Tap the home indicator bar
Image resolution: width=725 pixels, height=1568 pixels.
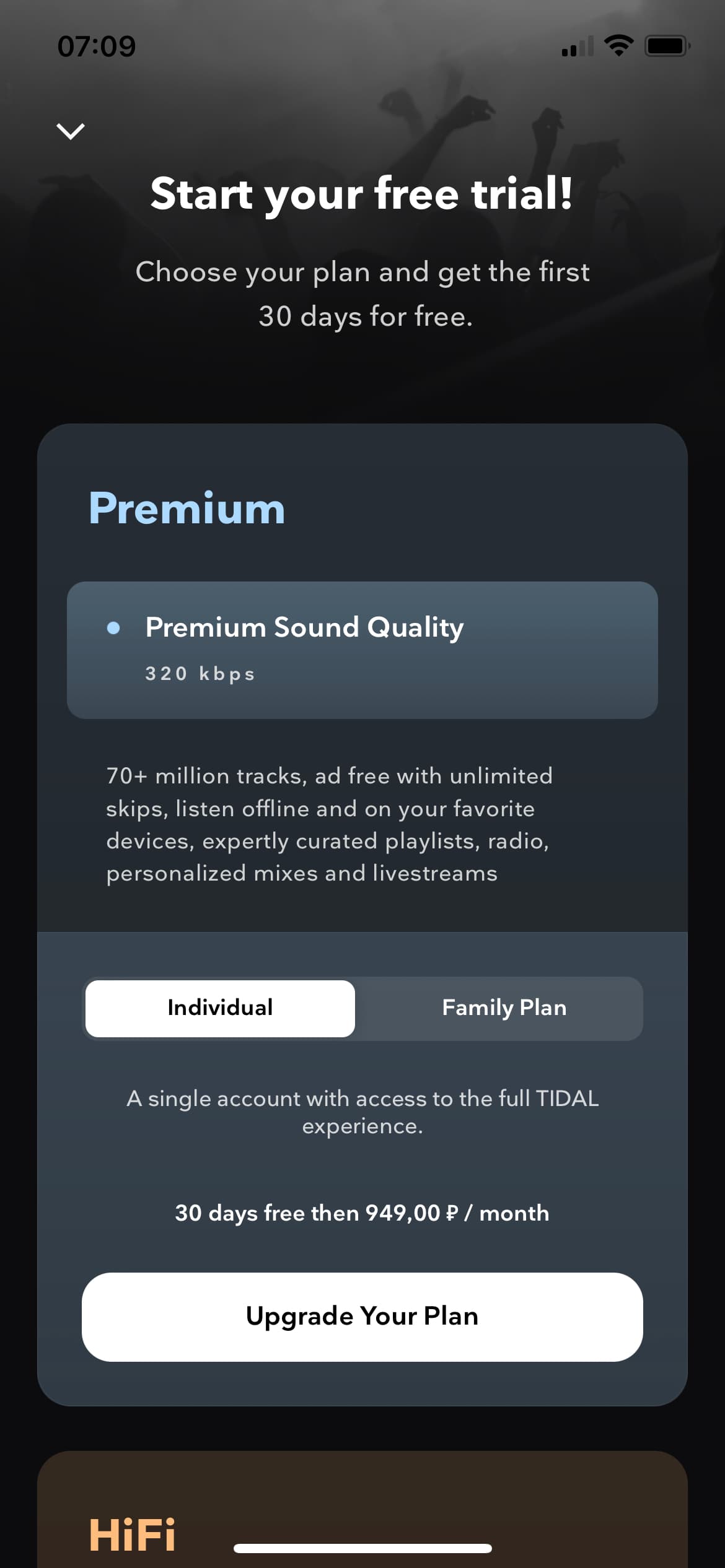click(362, 1548)
